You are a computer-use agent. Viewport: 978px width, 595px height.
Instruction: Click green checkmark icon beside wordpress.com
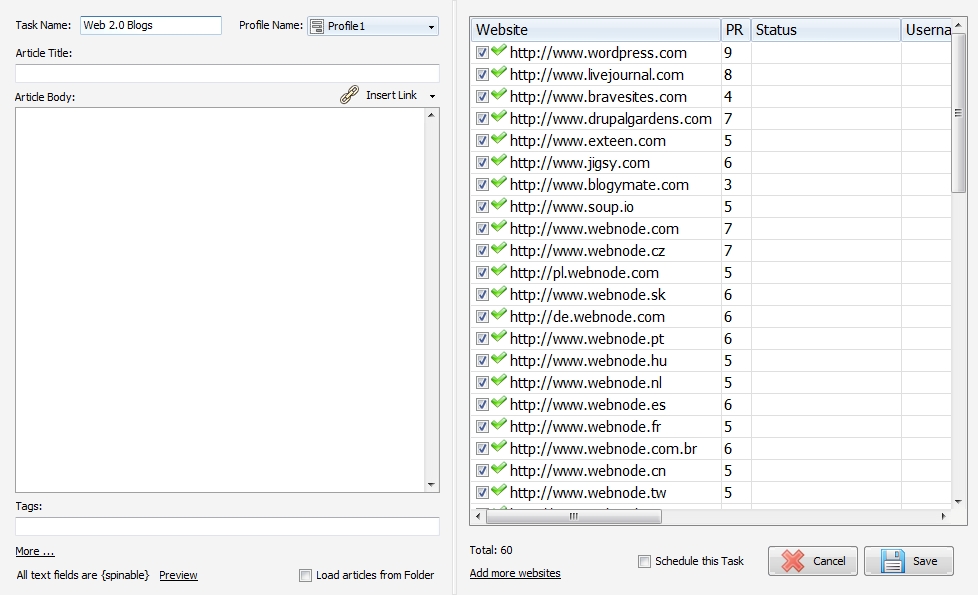pyautogui.click(x=498, y=51)
